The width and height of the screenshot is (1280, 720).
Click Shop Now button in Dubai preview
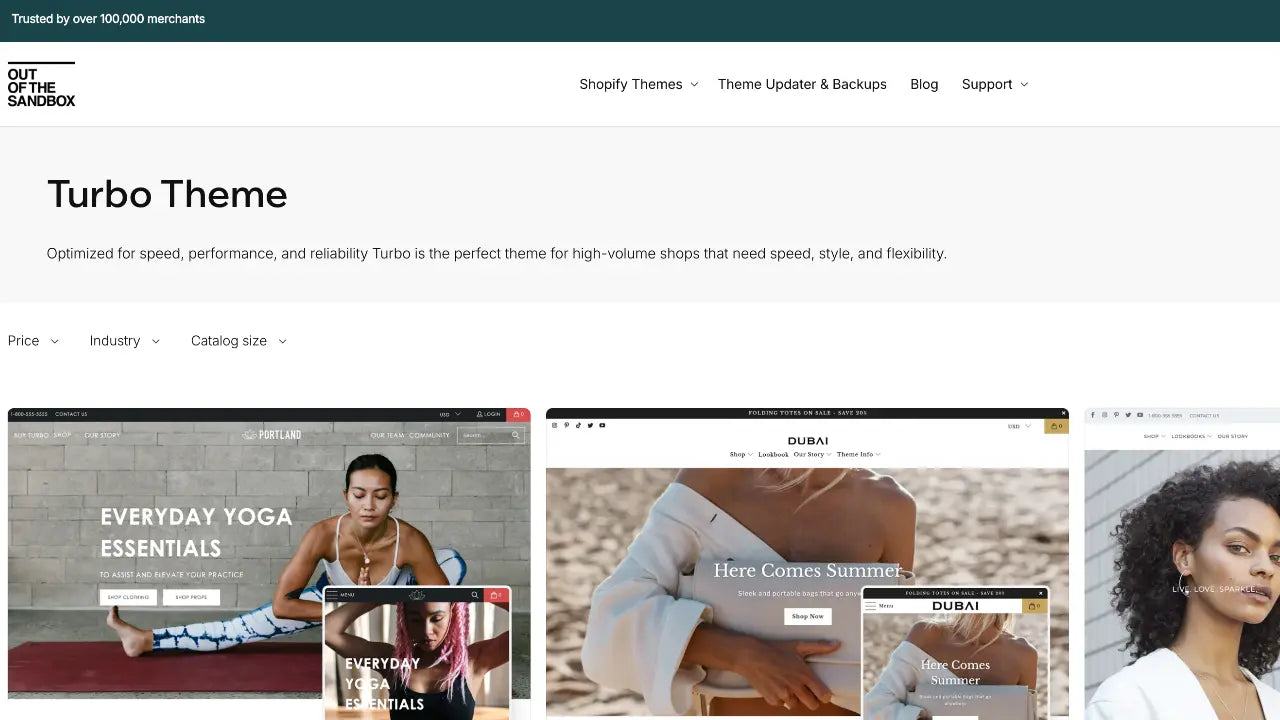pos(807,616)
